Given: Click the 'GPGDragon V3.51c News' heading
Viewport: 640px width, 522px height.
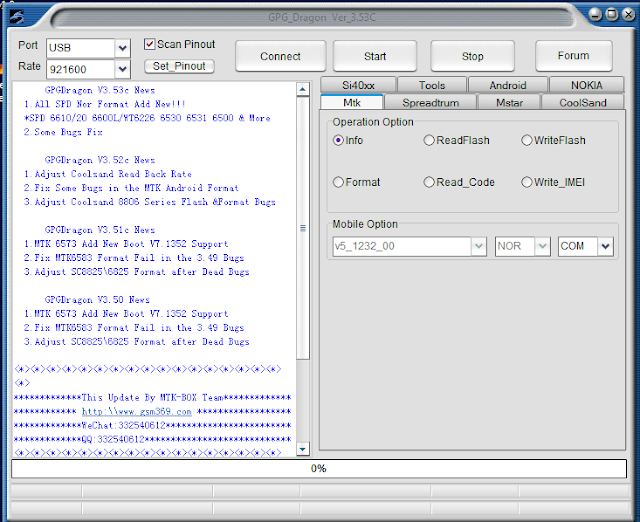Looking at the screenshot, I should (x=100, y=230).
